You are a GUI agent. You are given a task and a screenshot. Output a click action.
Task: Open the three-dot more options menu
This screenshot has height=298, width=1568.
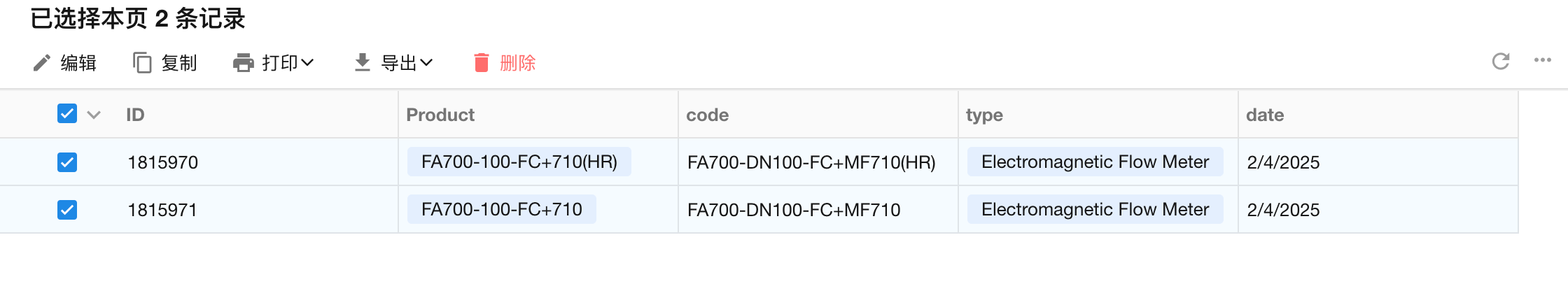click(1542, 60)
